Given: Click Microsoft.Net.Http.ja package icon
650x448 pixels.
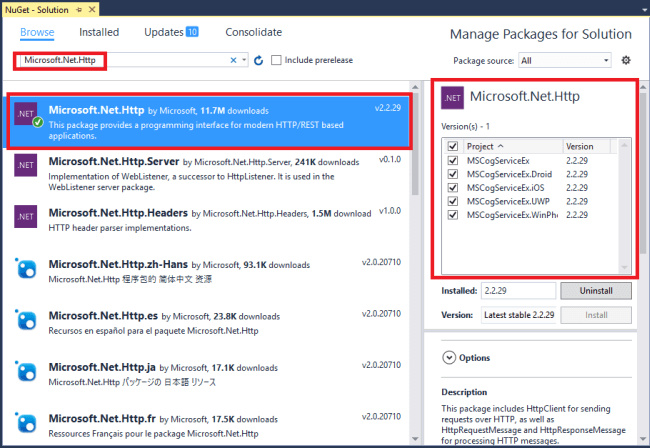Looking at the screenshot, I should (26, 371).
